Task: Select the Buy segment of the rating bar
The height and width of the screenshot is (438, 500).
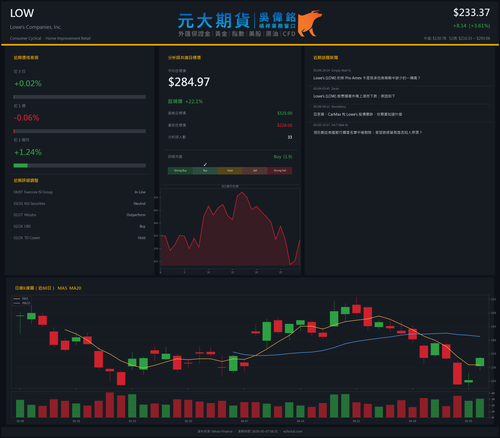Action: click(205, 171)
